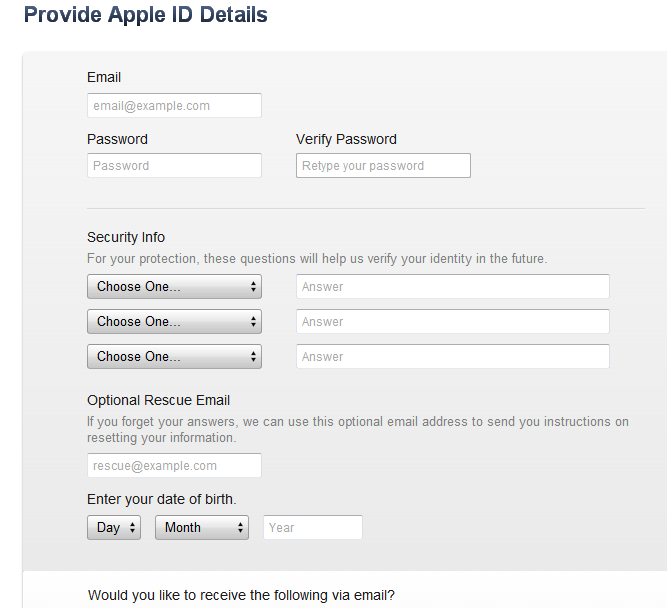Click the Email input field

(174, 106)
